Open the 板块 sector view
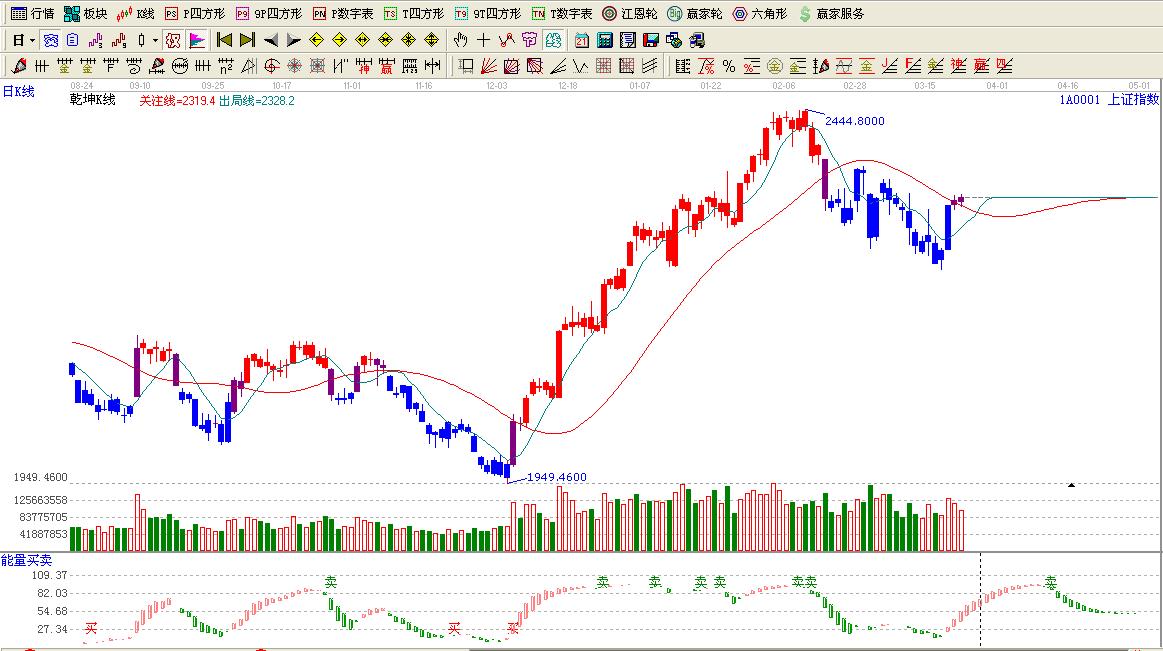The width and height of the screenshot is (1163, 651). [x=85, y=14]
